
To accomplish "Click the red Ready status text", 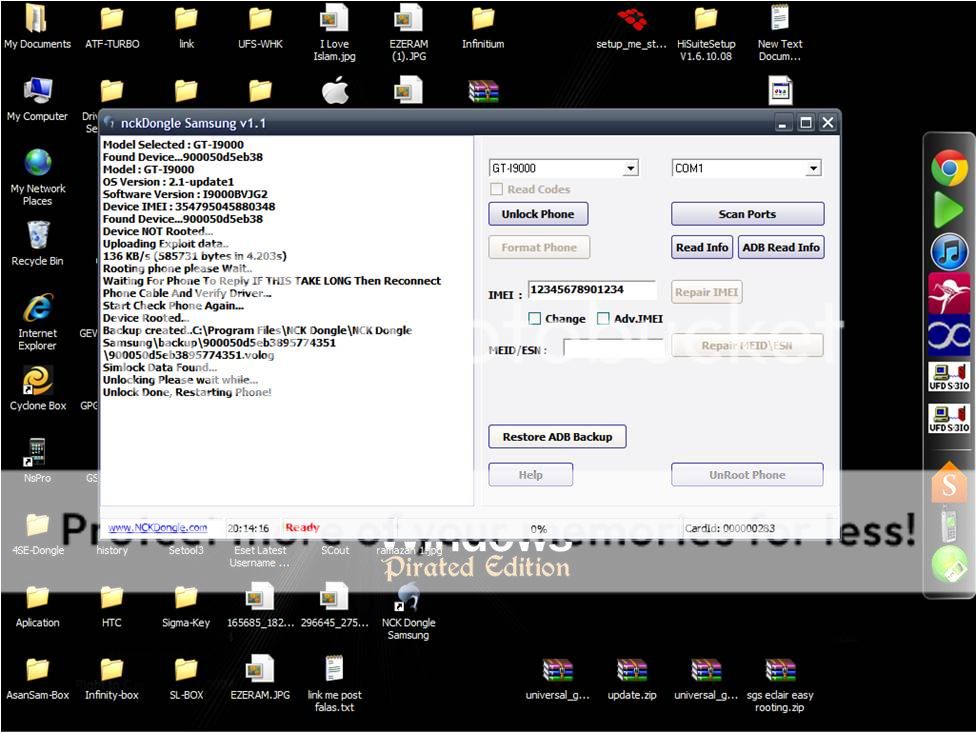I will pyautogui.click(x=302, y=527).
